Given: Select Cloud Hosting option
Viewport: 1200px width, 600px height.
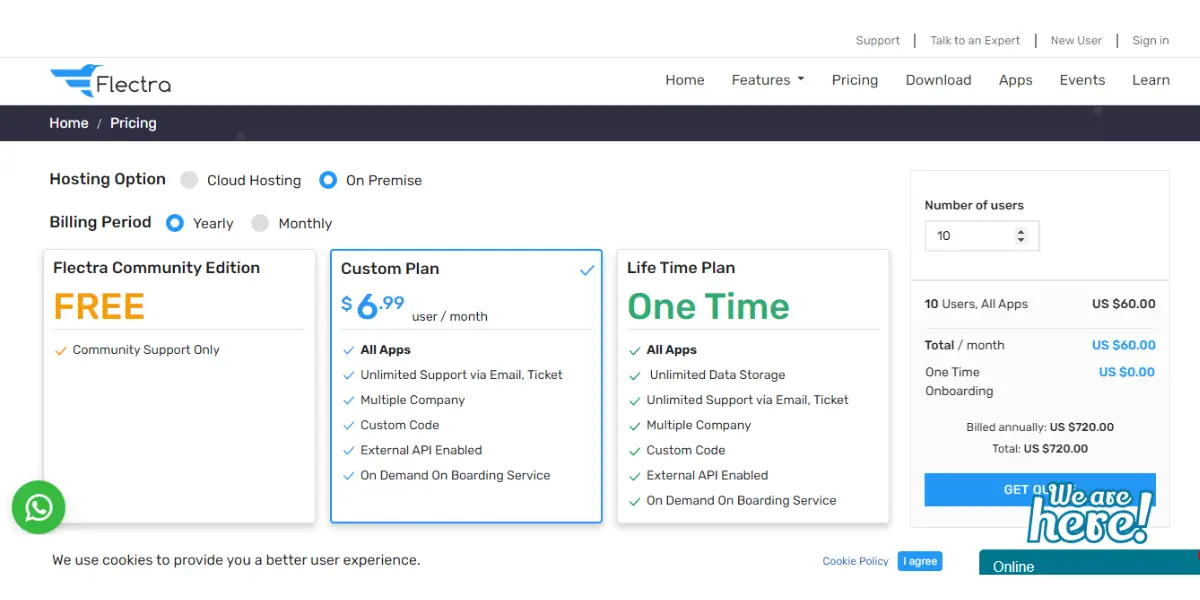Looking at the screenshot, I should [x=189, y=180].
